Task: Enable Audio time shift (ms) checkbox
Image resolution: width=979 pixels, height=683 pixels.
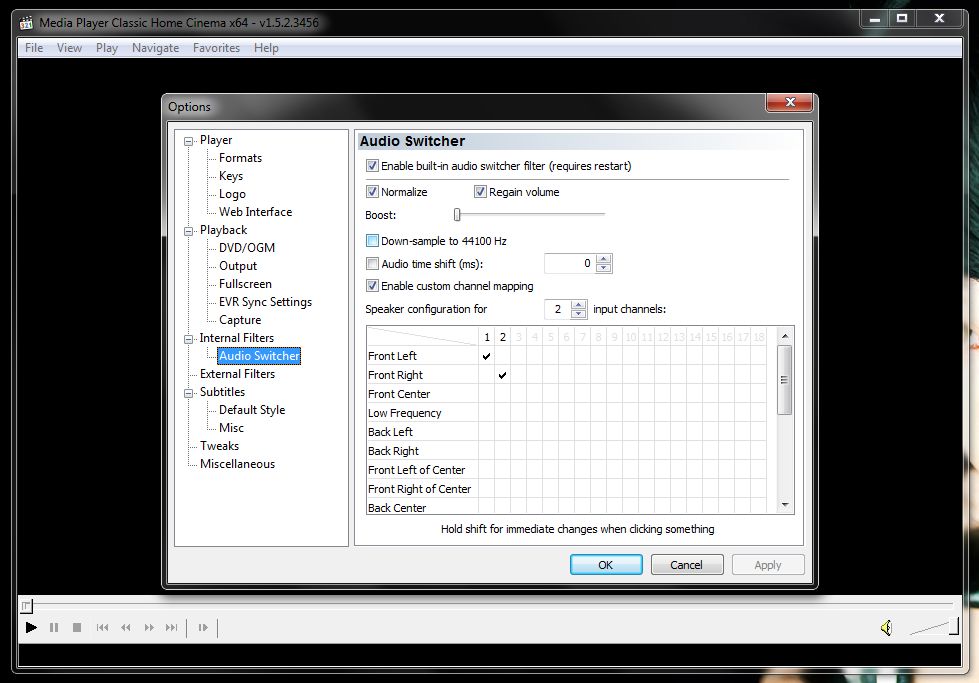Action: click(x=372, y=263)
